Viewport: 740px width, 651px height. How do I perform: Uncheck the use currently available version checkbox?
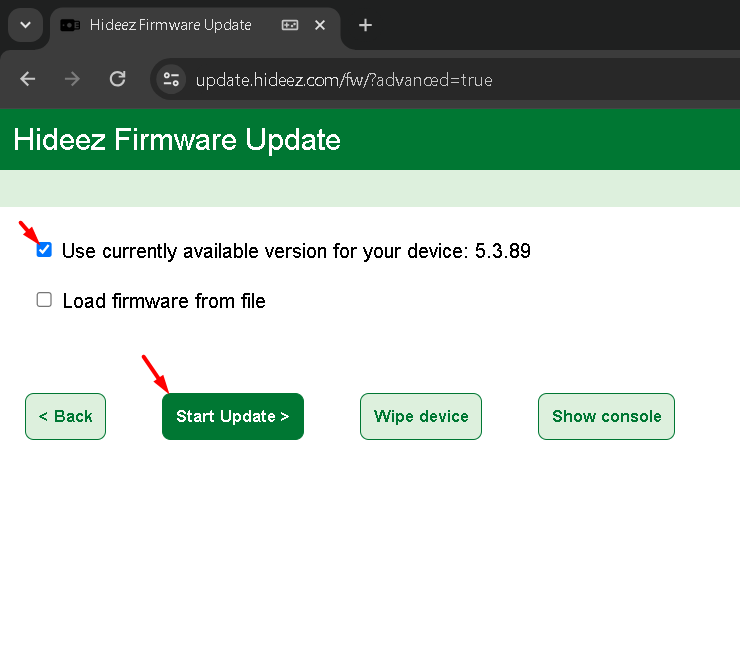(44, 250)
